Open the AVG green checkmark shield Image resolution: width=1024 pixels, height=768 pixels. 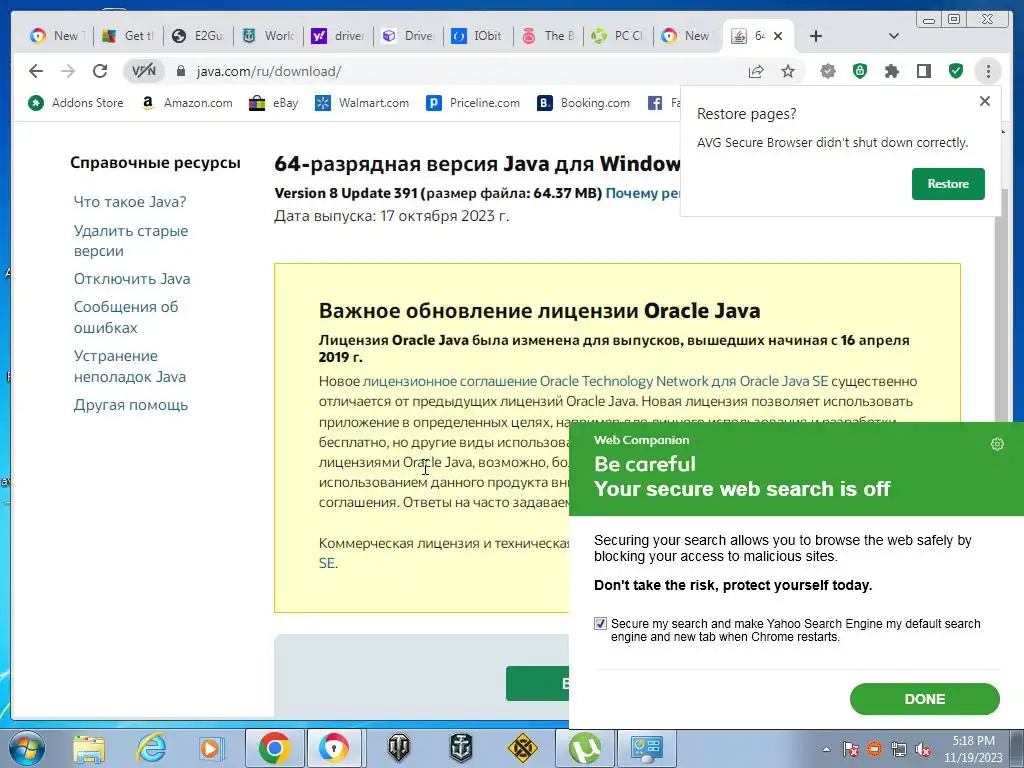point(956,71)
